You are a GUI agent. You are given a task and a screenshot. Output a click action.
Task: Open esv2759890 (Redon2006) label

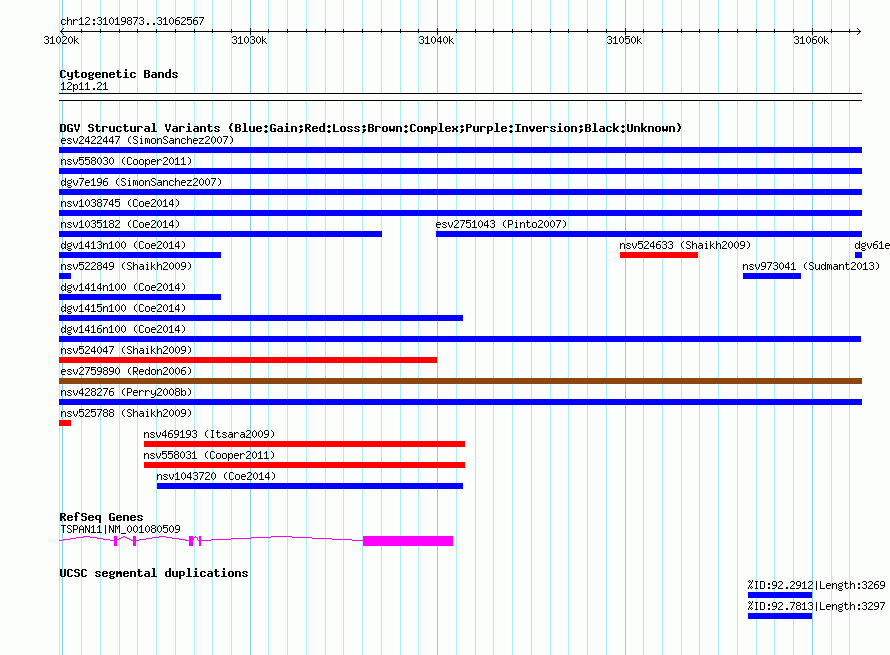126,371
